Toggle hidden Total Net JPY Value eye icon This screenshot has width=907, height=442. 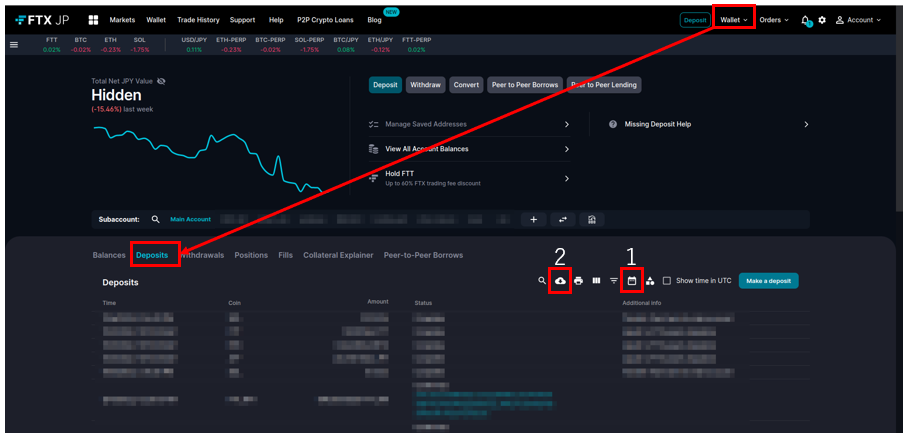click(x=161, y=81)
